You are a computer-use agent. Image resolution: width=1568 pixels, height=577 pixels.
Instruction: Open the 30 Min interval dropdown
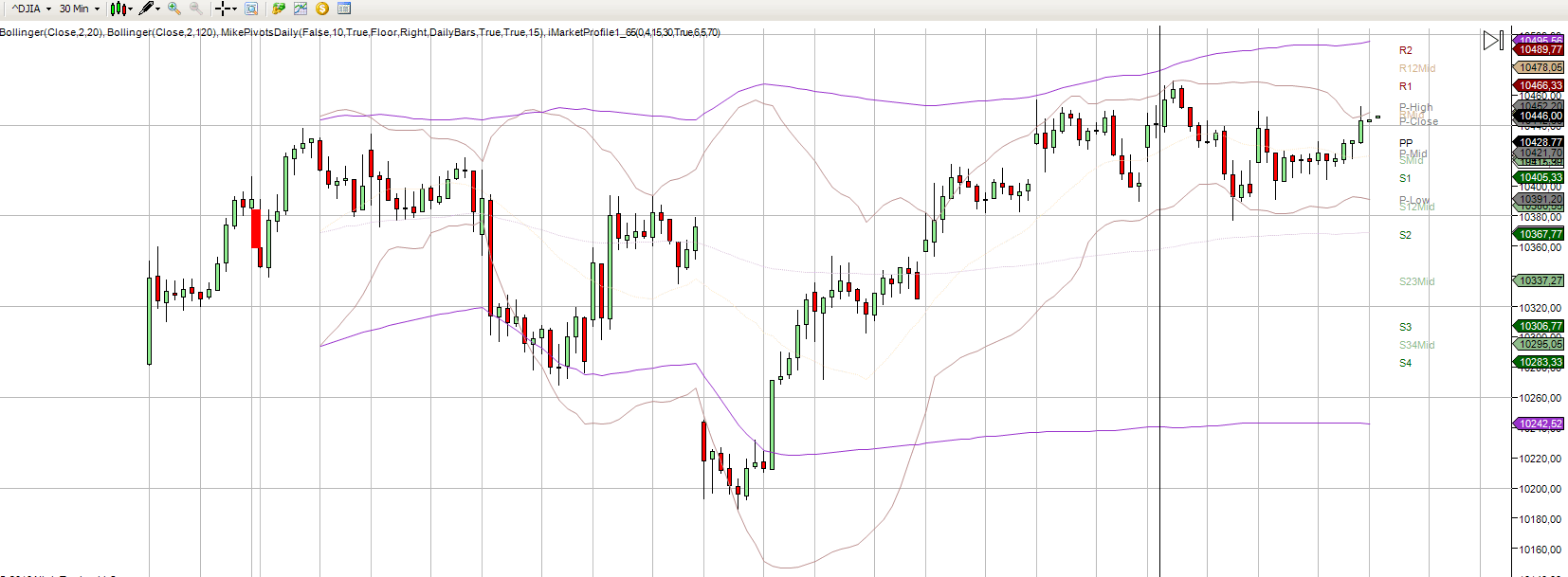click(x=80, y=9)
